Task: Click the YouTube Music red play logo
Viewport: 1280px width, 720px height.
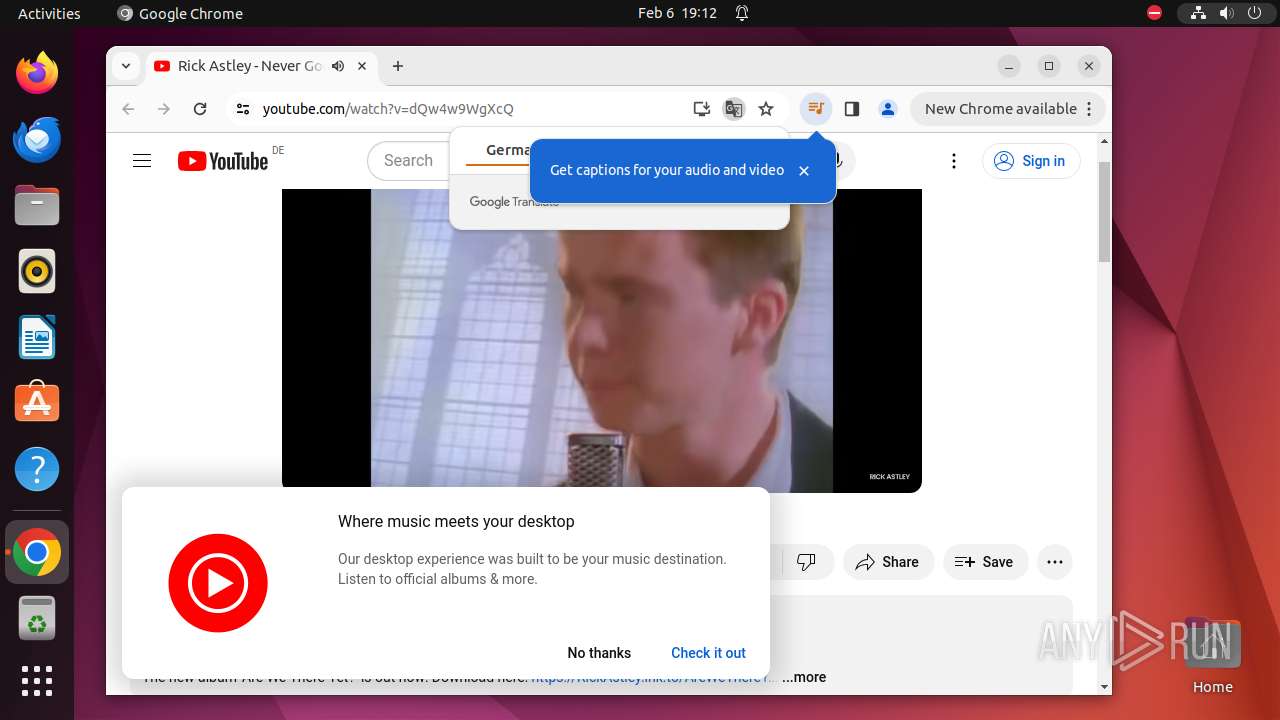Action: click(x=218, y=583)
